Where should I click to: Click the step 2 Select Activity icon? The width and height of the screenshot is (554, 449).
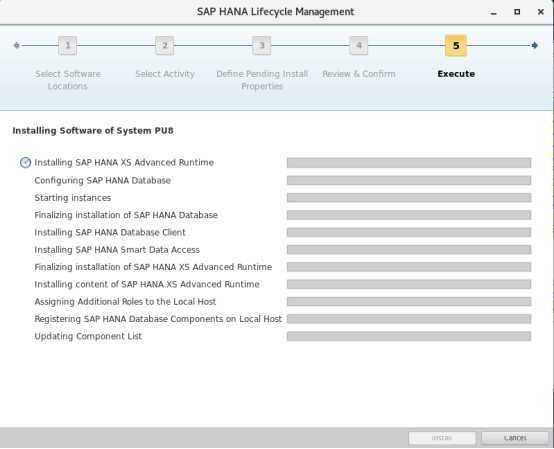click(165, 46)
